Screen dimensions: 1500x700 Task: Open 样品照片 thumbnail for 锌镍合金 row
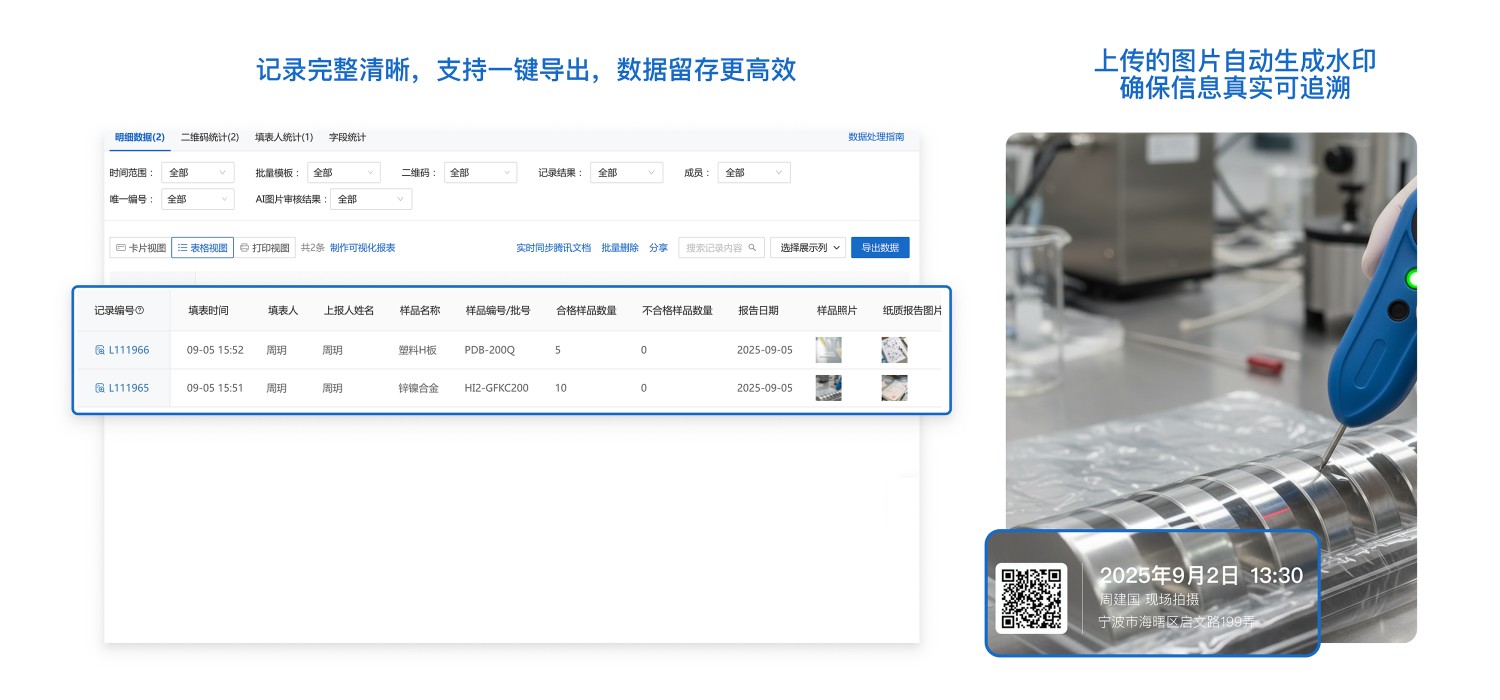(829, 388)
